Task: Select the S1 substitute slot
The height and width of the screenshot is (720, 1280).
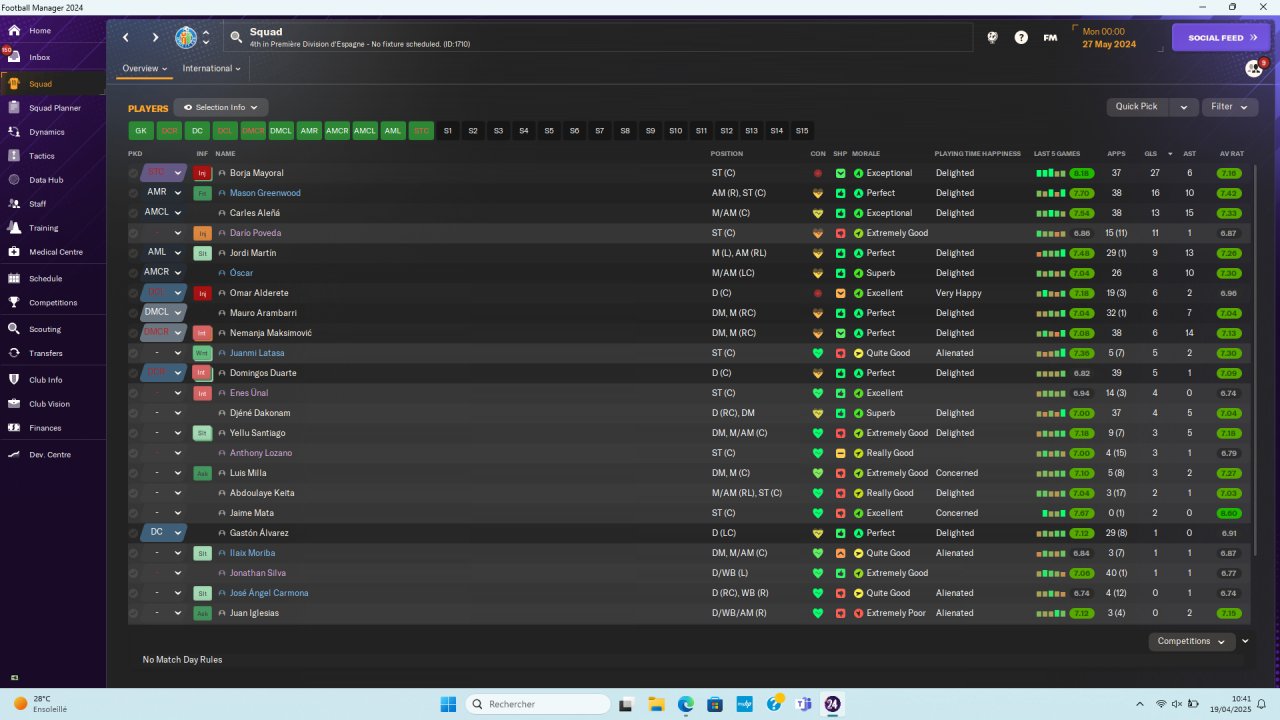Action: point(448,131)
